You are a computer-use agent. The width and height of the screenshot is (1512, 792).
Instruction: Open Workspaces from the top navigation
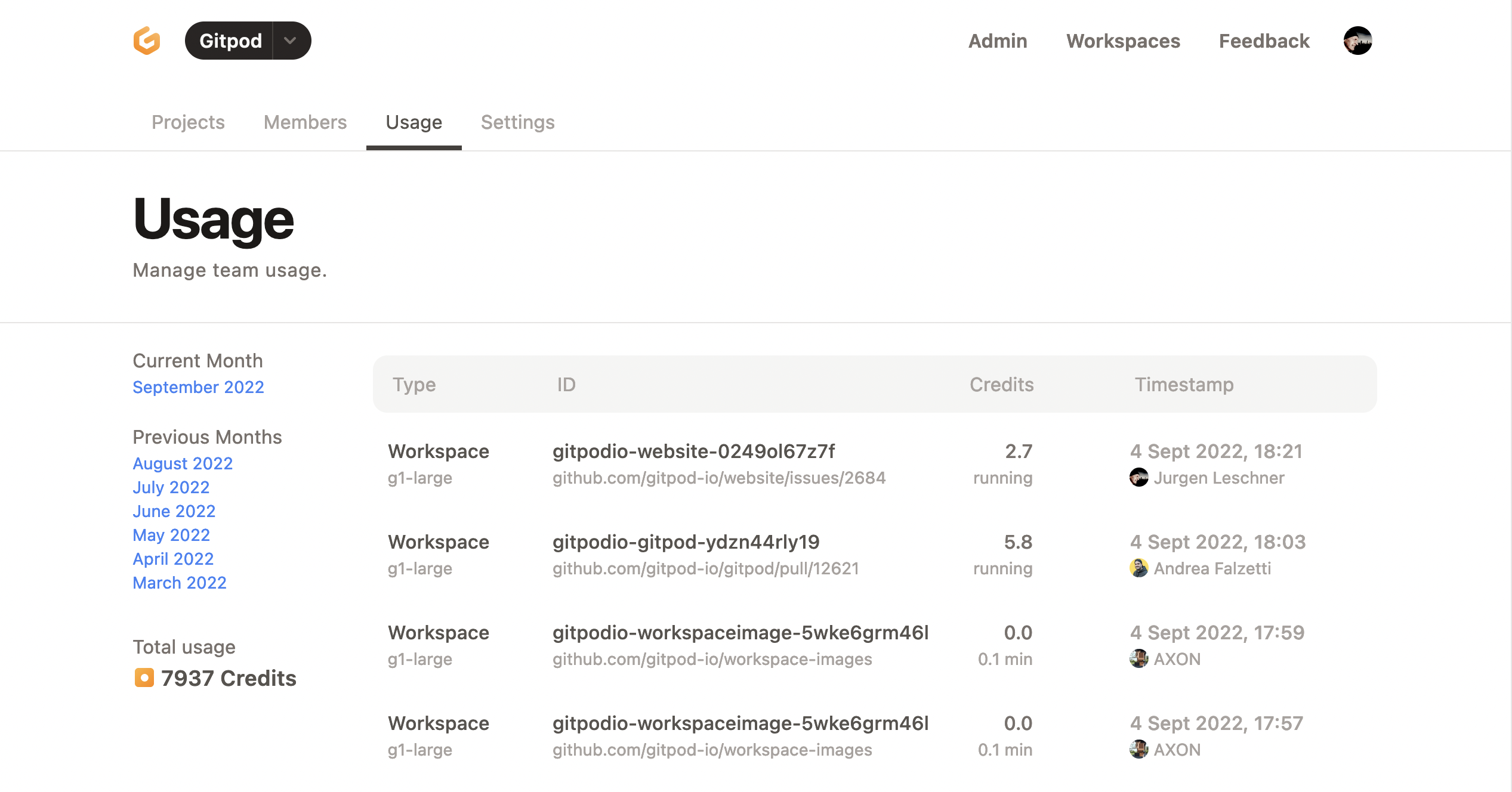click(1122, 41)
